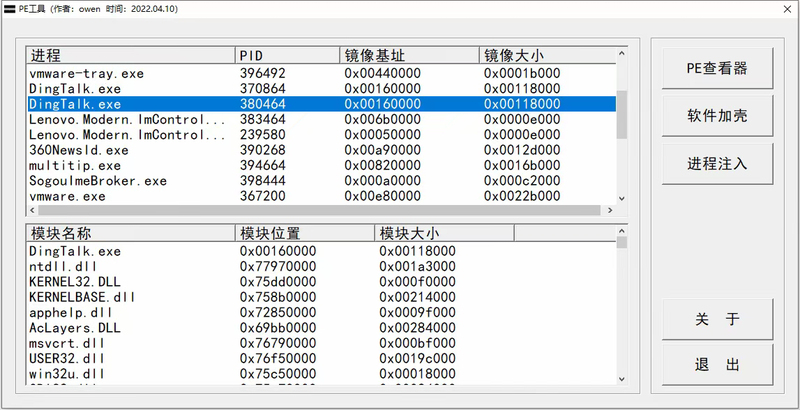
Task: Click the USER32.dll module row
Action: tap(321, 358)
